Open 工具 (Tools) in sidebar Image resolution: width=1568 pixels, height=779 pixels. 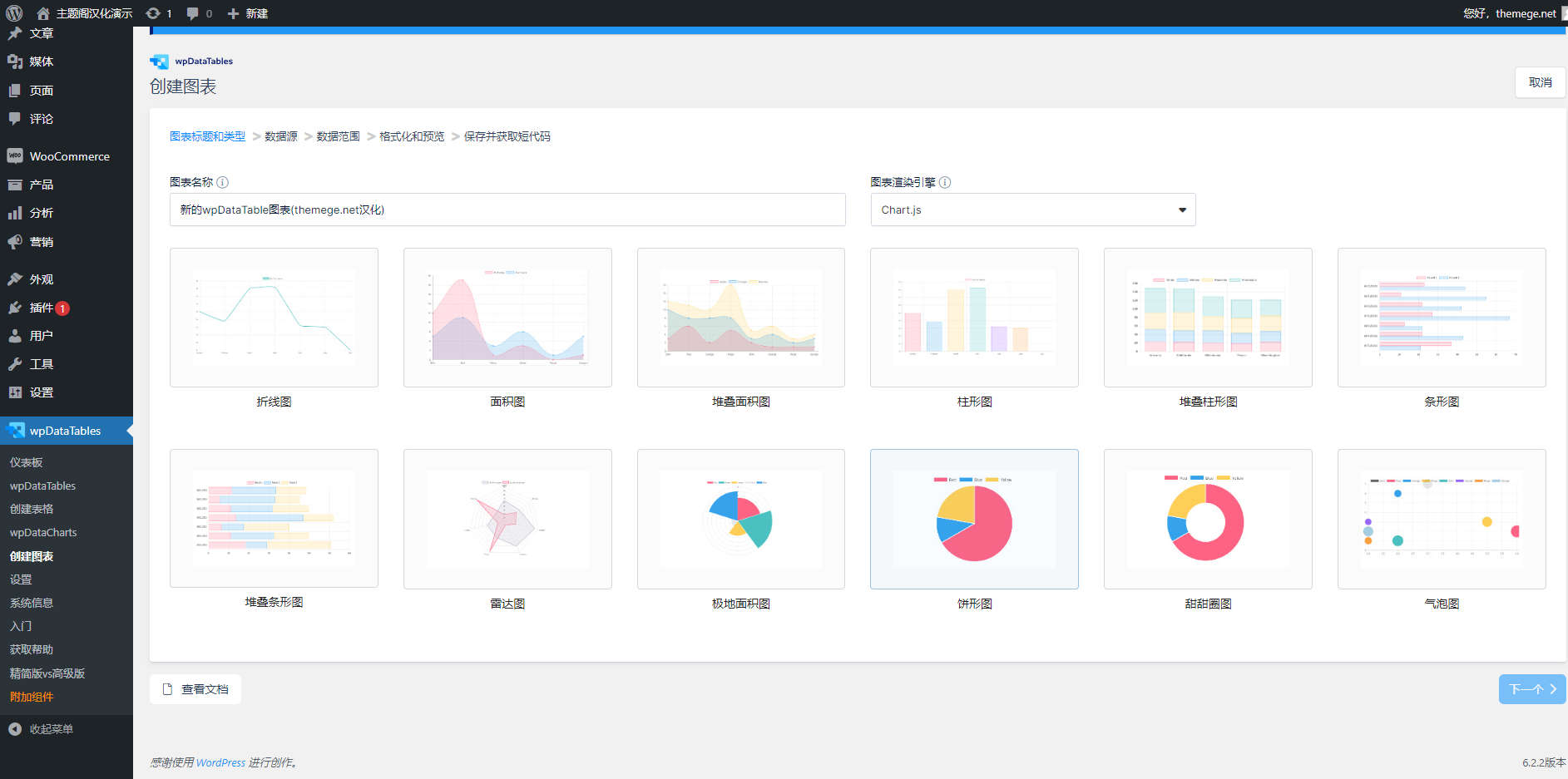(67, 364)
